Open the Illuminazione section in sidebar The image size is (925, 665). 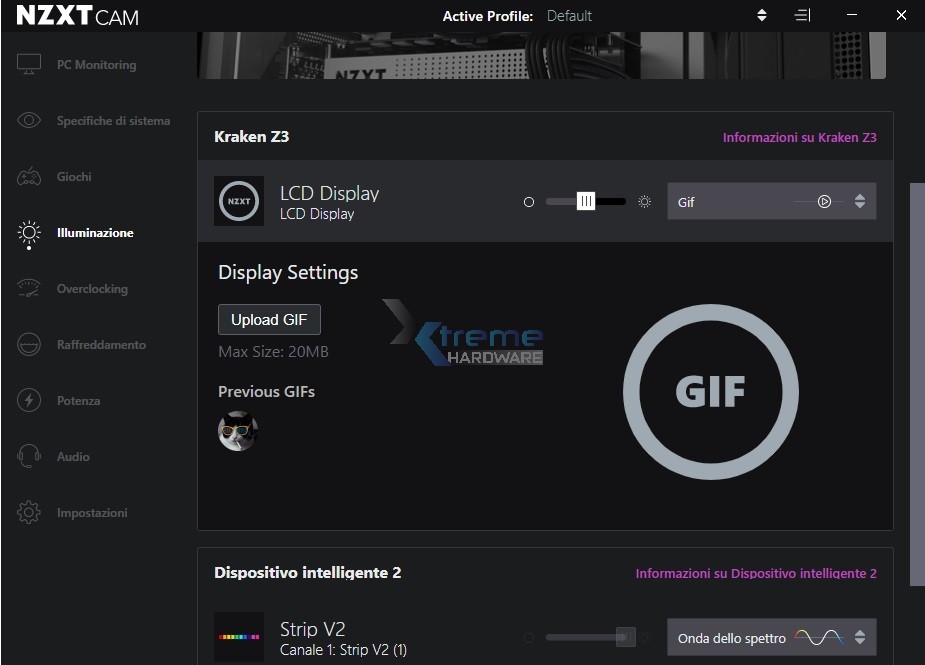pos(94,233)
